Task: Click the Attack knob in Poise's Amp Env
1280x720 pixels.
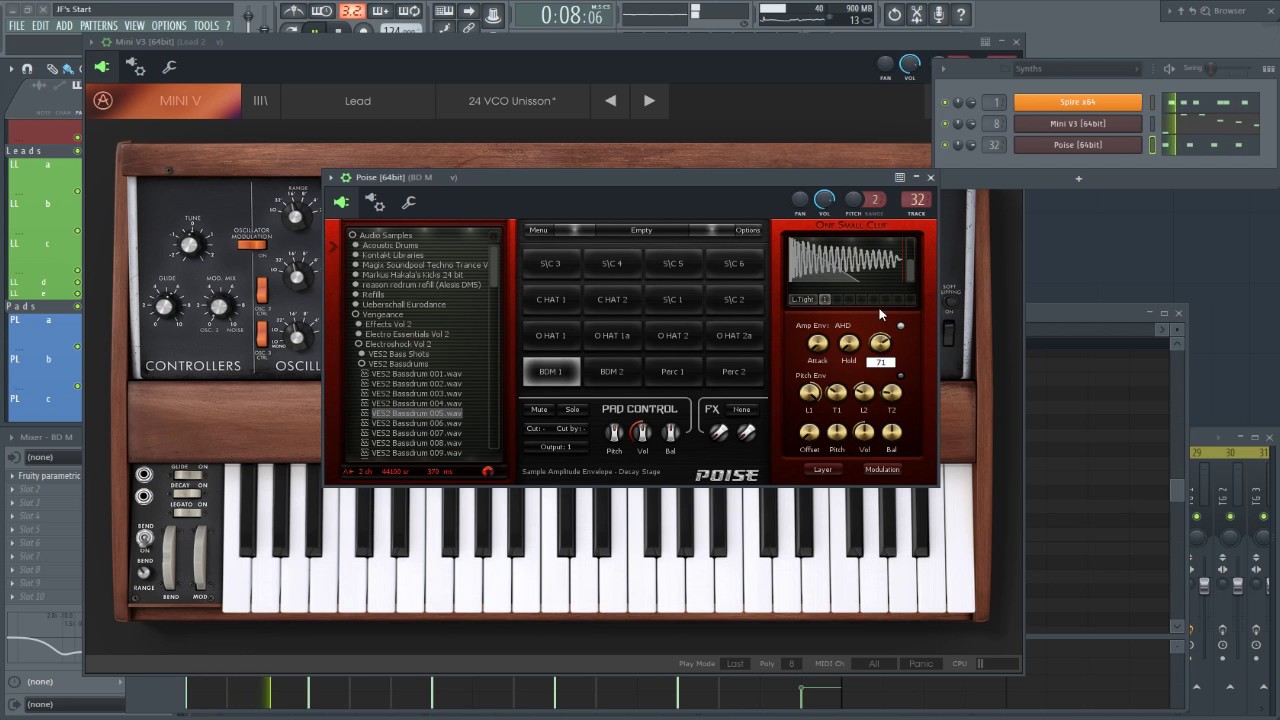Action: [818, 344]
